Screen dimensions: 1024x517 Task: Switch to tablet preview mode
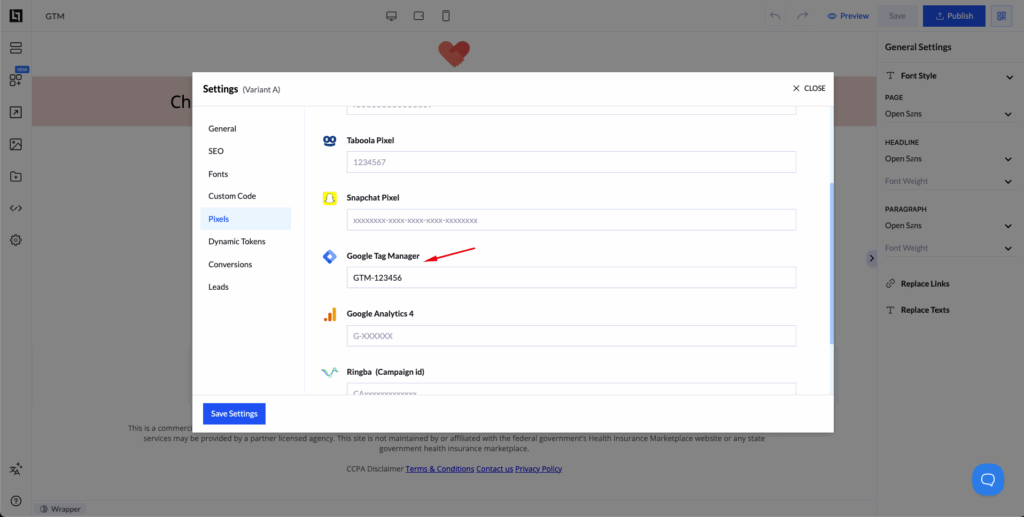tap(419, 16)
